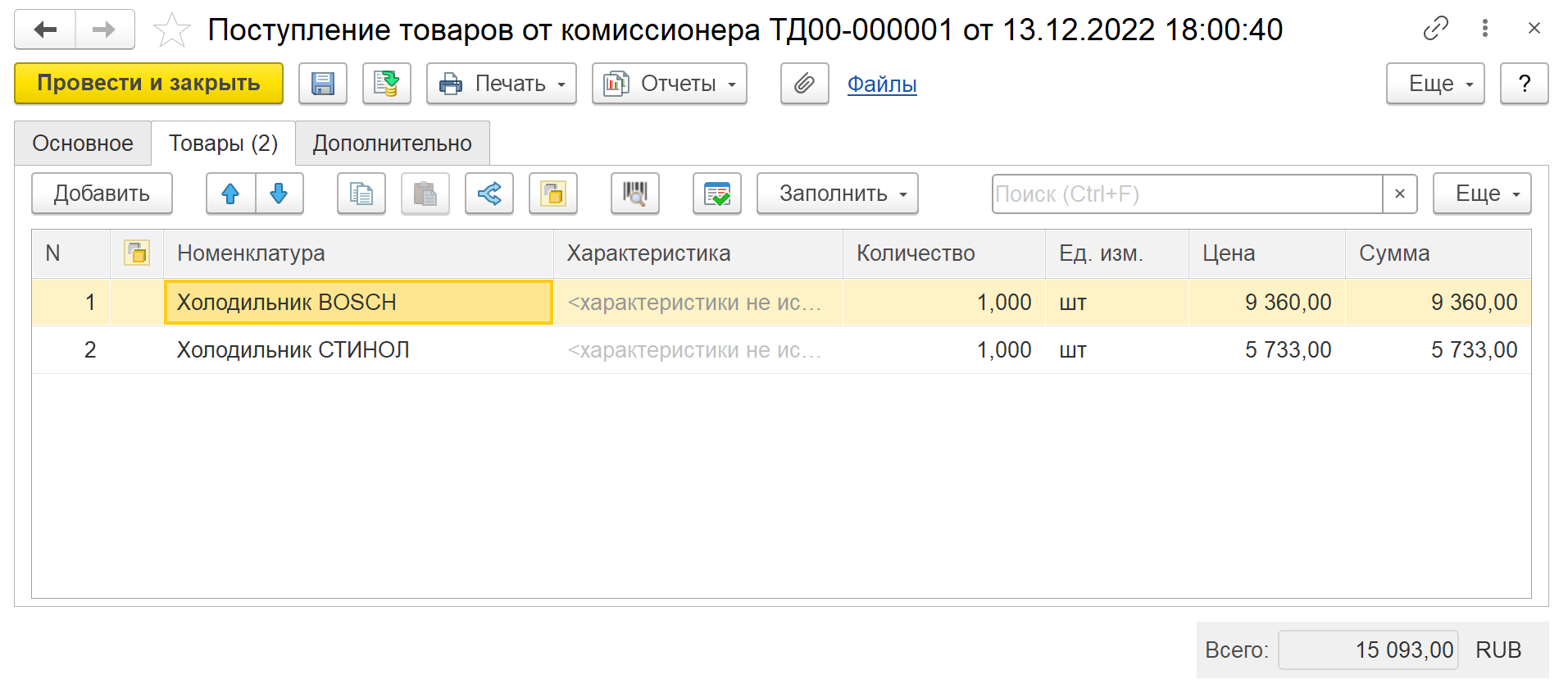Viewport: 1568px width, 693px height.
Task: Add document to favorites star
Action: (171, 30)
